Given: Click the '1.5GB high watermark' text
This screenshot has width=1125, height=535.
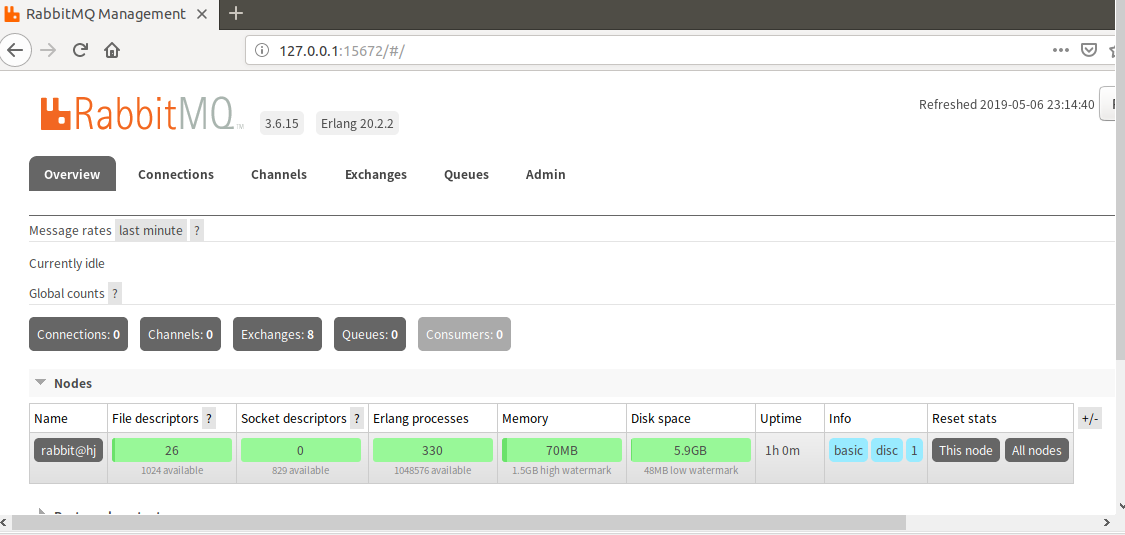Looking at the screenshot, I should 562,470.
